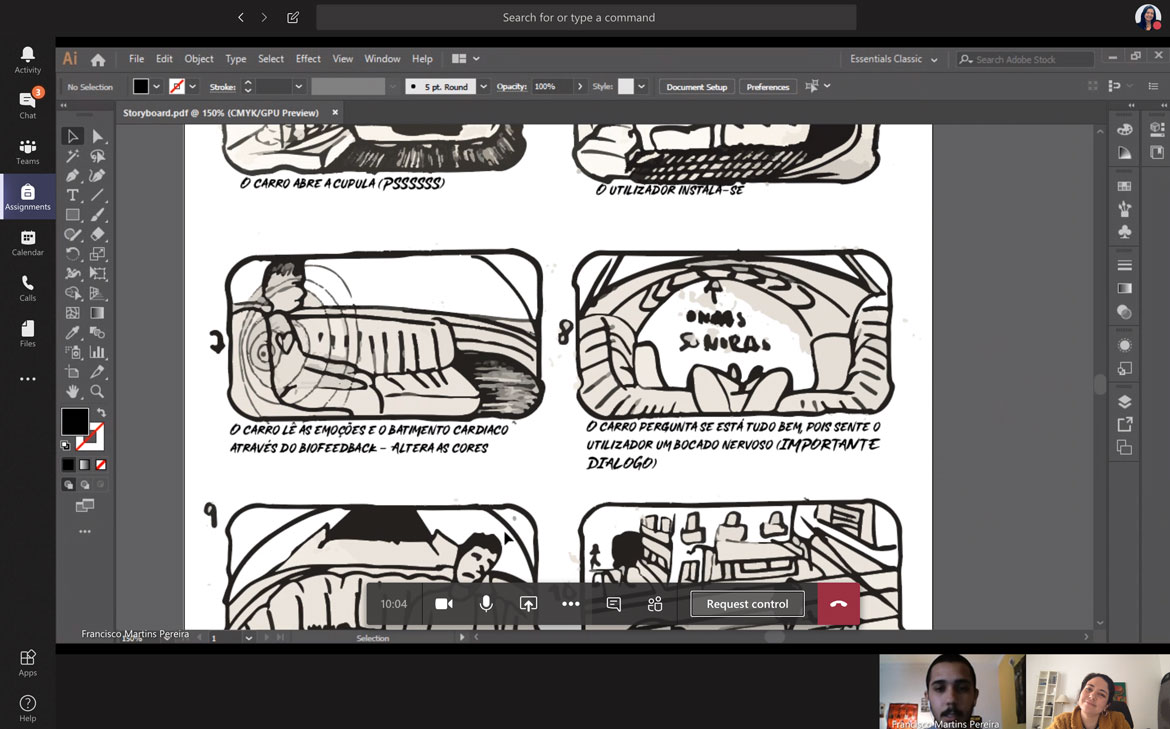Screen dimensions: 1170x729
Task: Hang up the call
Action: [x=838, y=604]
